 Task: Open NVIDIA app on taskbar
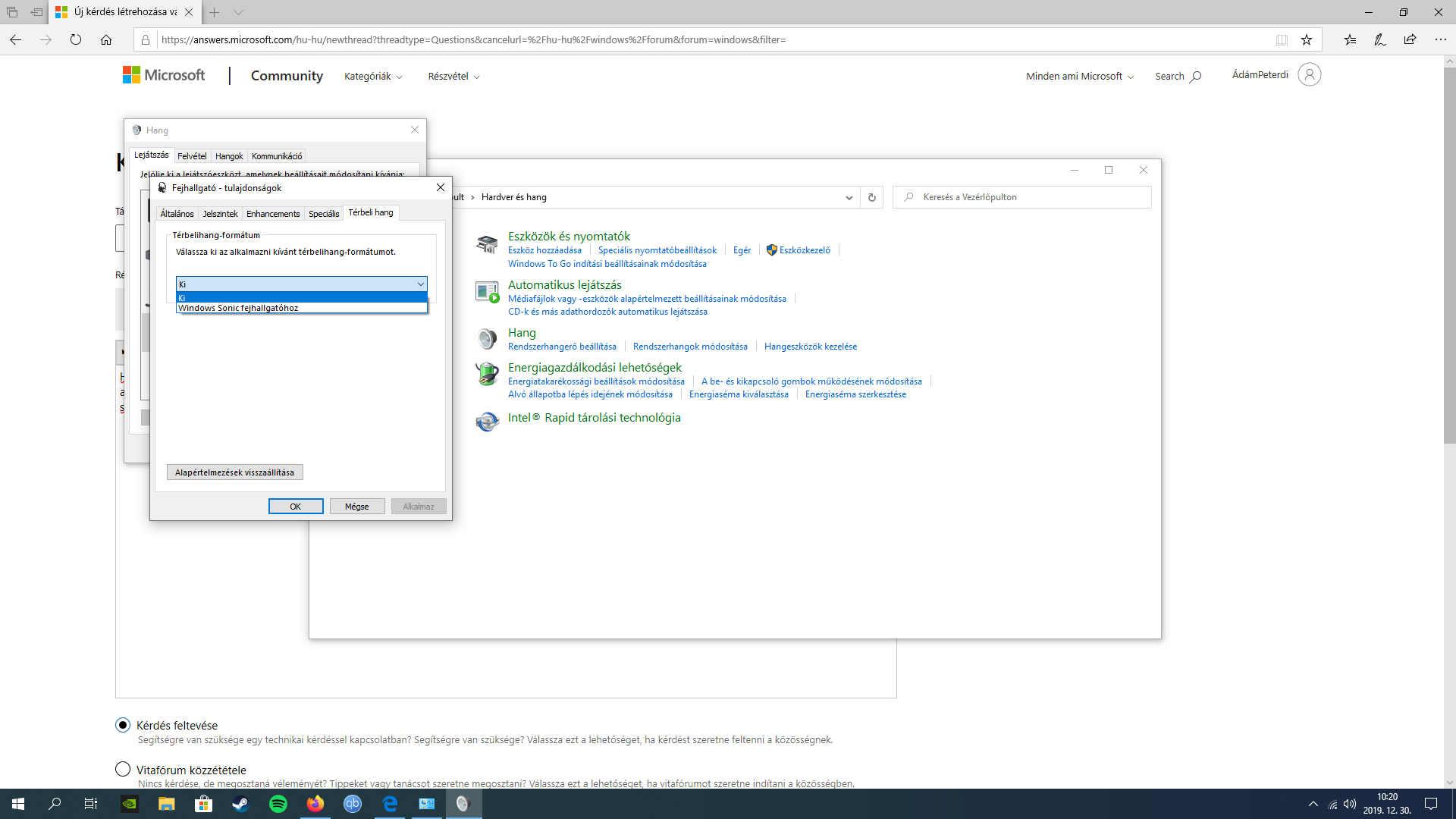[130, 804]
